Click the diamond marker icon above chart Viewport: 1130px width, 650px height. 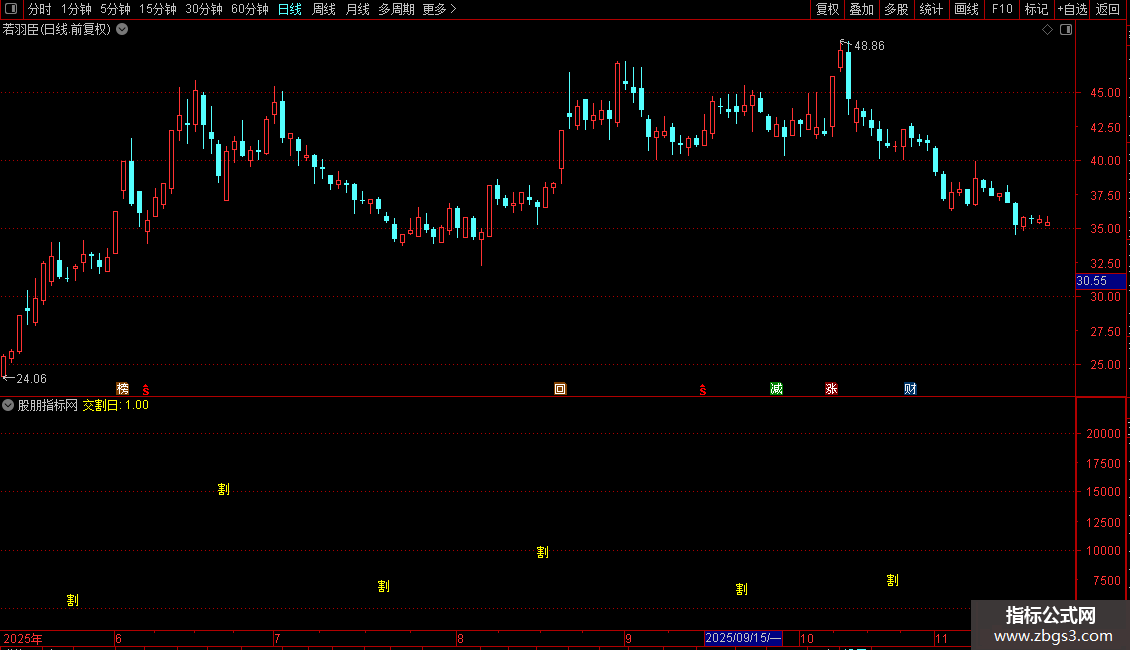1048,30
